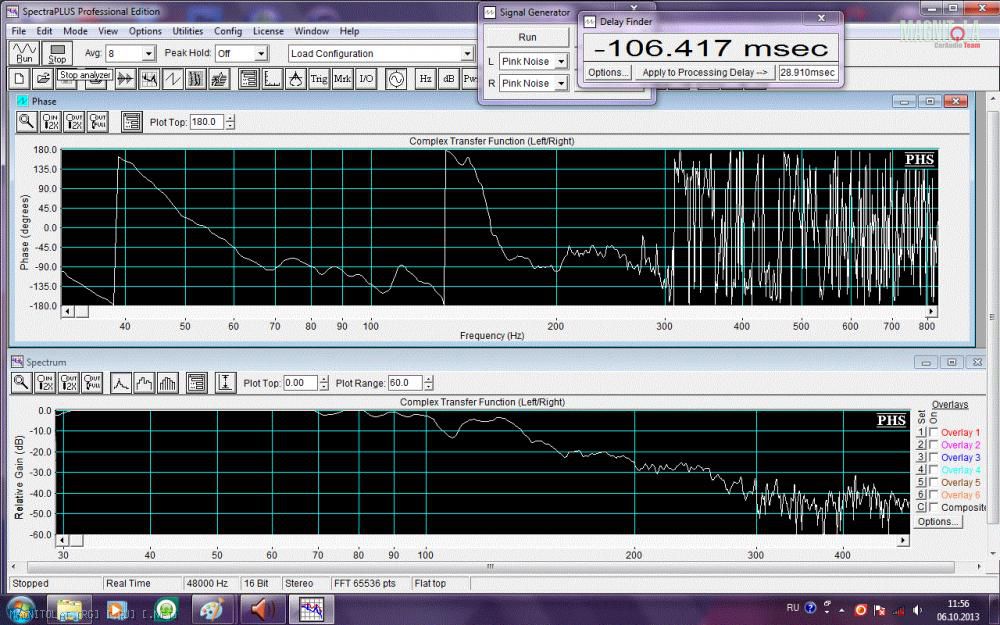Image resolution: width=1000 pixels, height=625 pixels.
Task: Open the Avg count dropdown
Action: pos(148,53)
